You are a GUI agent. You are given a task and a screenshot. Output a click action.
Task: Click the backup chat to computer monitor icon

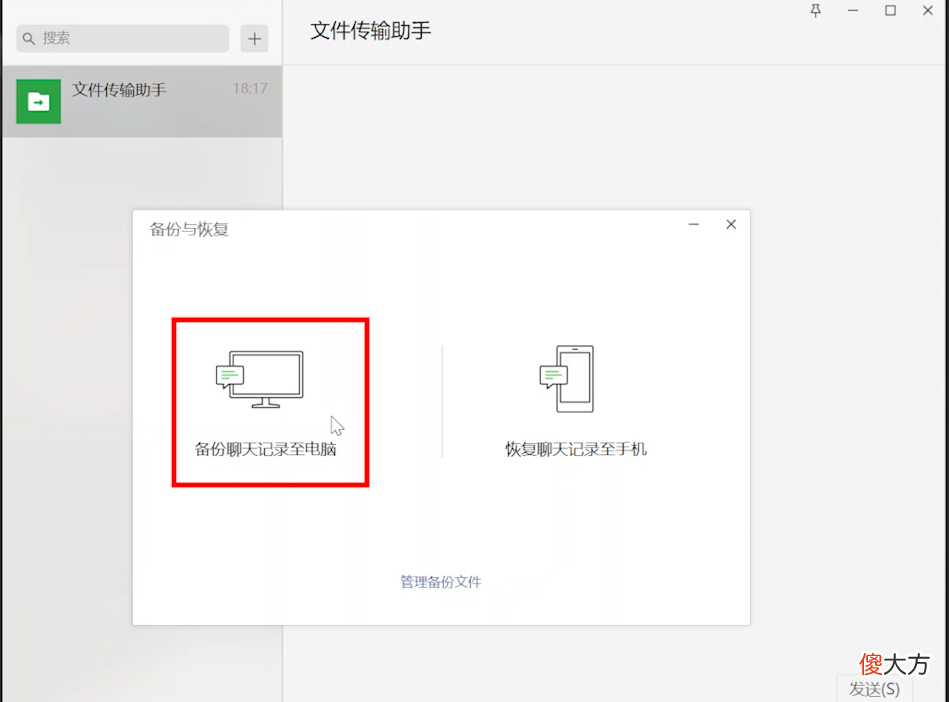point(260,379)
